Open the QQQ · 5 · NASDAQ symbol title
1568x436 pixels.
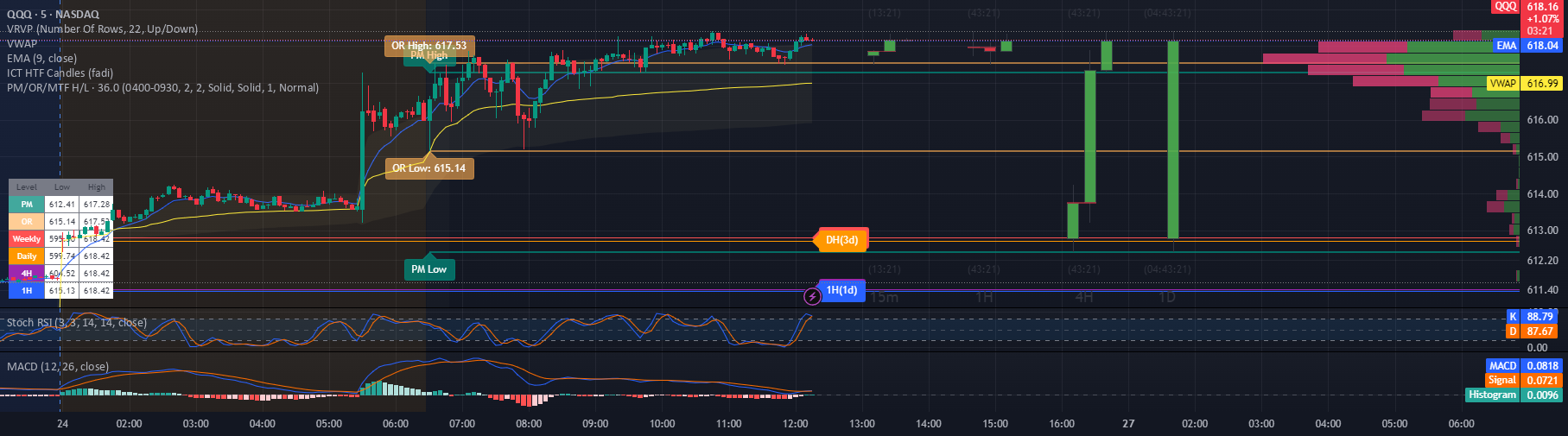point(53,14)
